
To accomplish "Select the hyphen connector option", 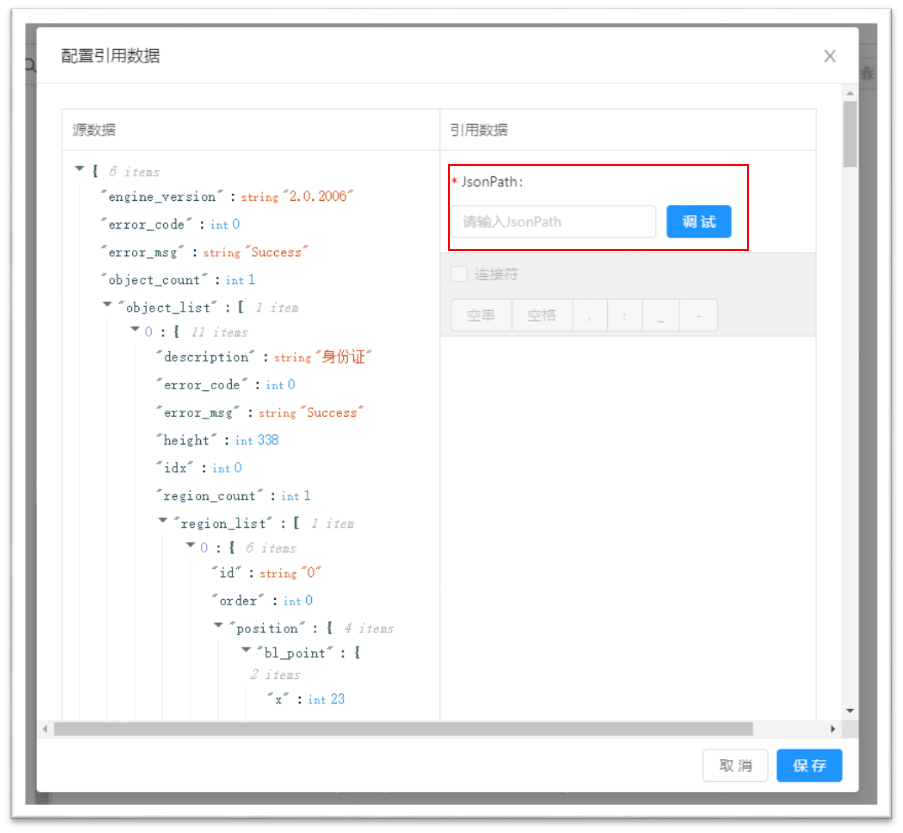I will pos(699,315).
